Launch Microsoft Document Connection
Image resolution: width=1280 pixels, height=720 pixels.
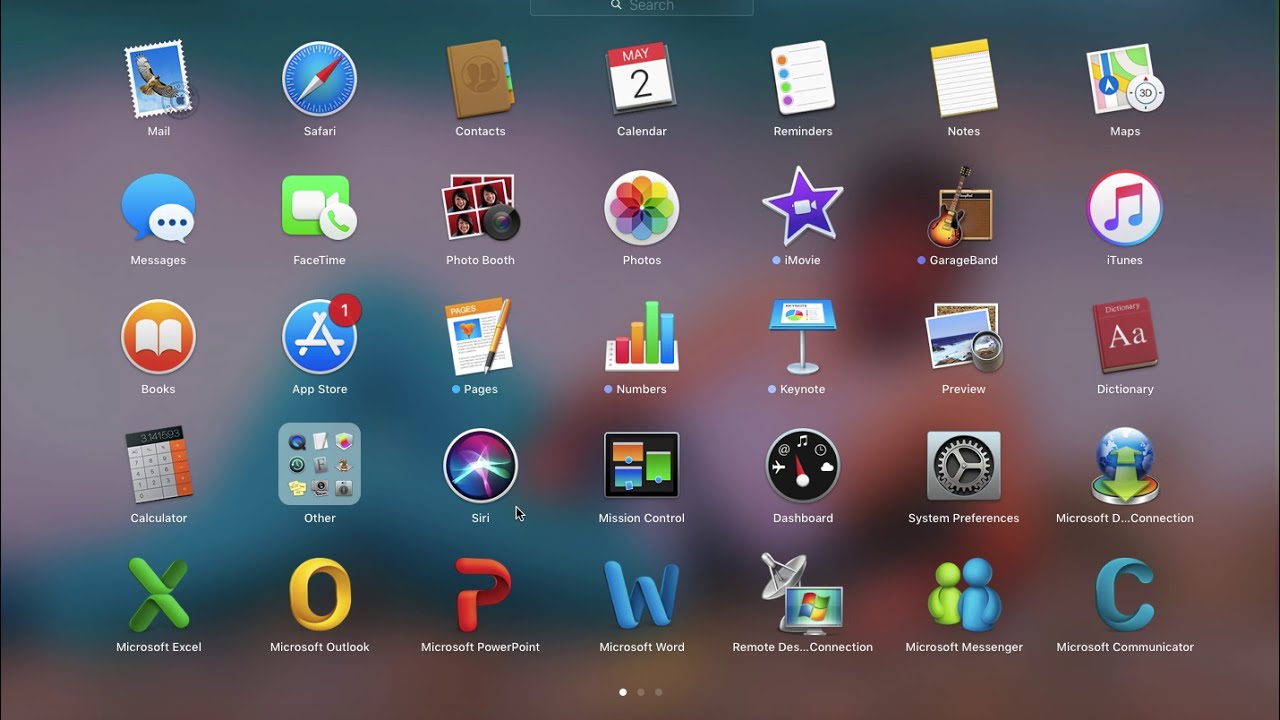(1125, 466)
